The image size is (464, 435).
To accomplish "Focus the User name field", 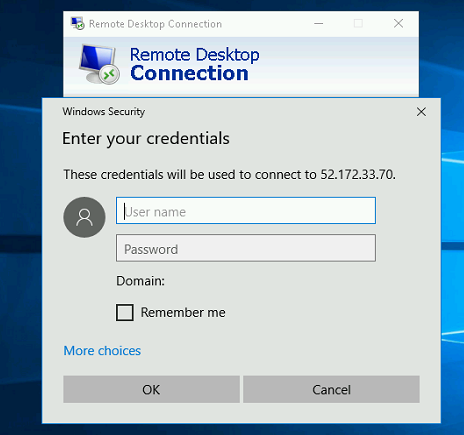I will pyautogui.click(x=246, y=211).
